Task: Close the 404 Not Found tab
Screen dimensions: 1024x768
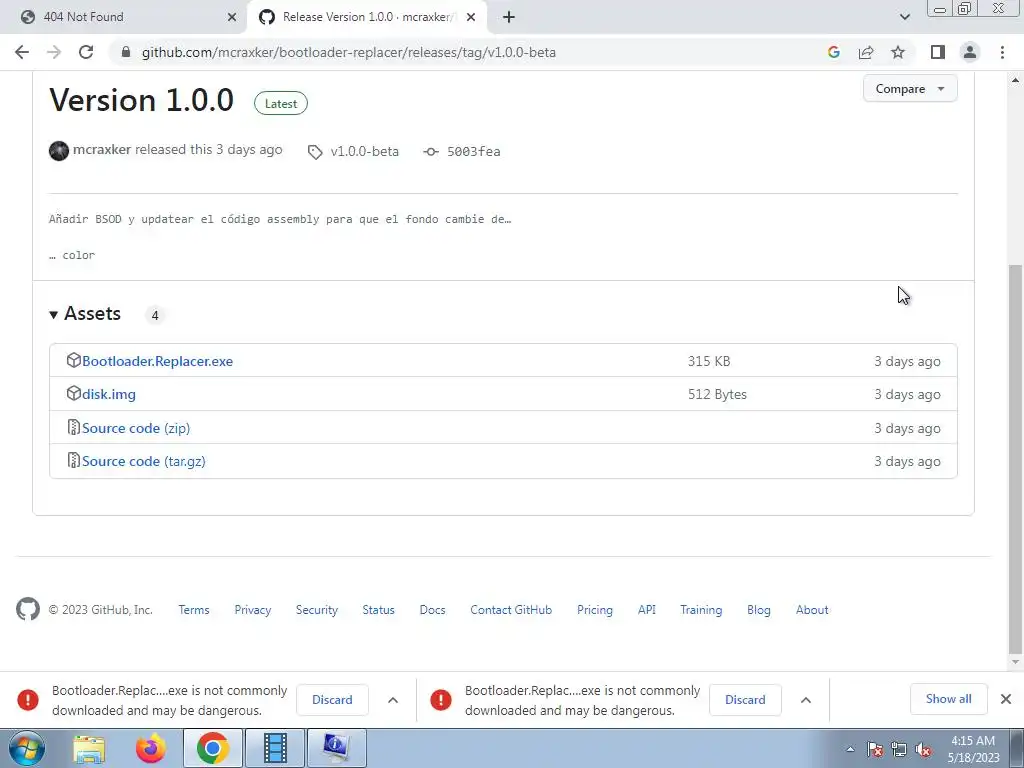Action: pos(232,17)
